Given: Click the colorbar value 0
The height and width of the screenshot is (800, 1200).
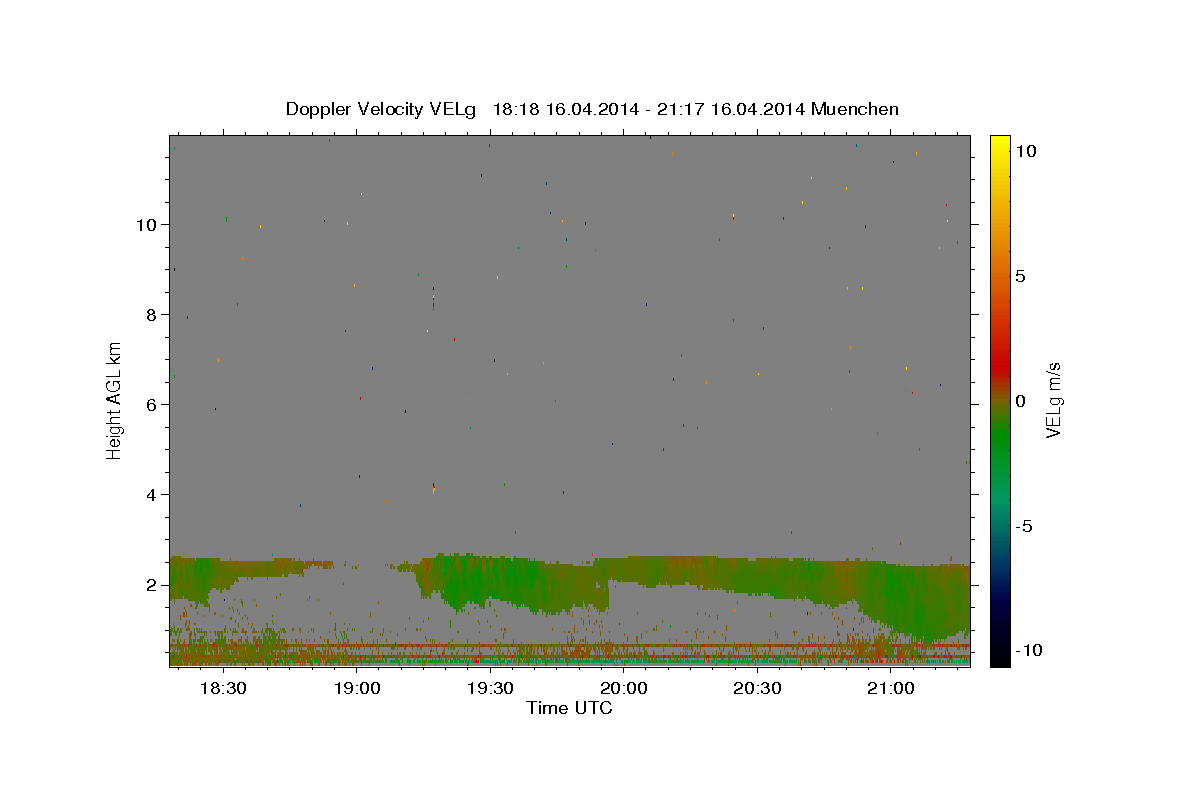Looking at the screenshot, I should tap(1021, 401).
